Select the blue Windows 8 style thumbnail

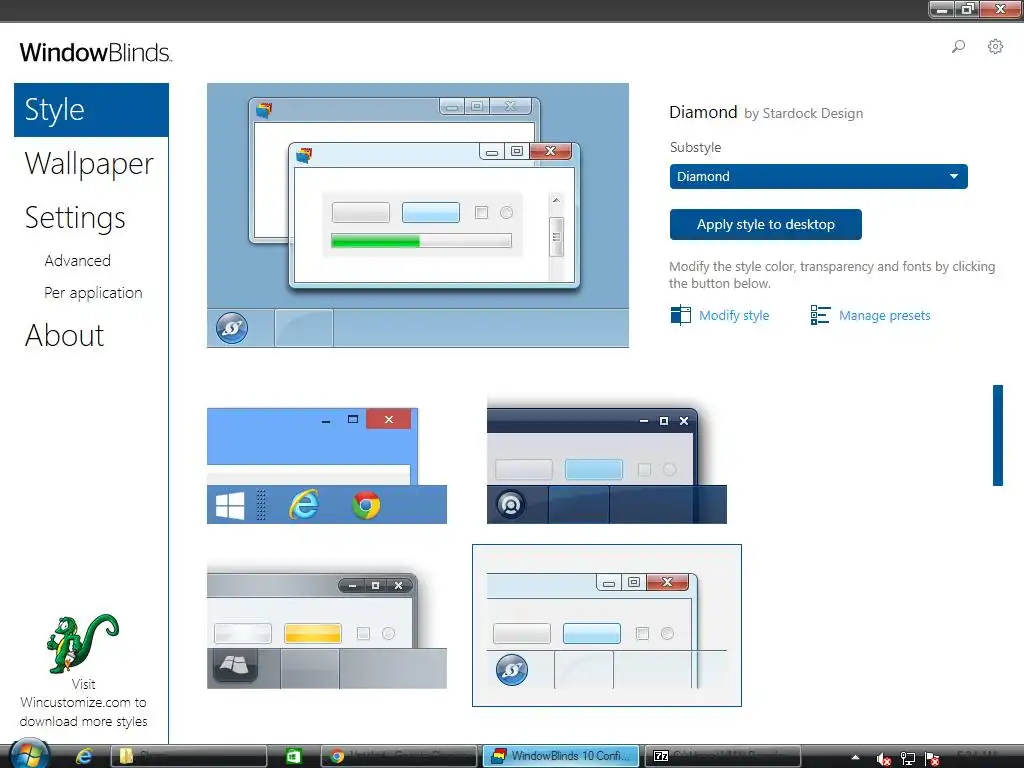tap(327, 466)
